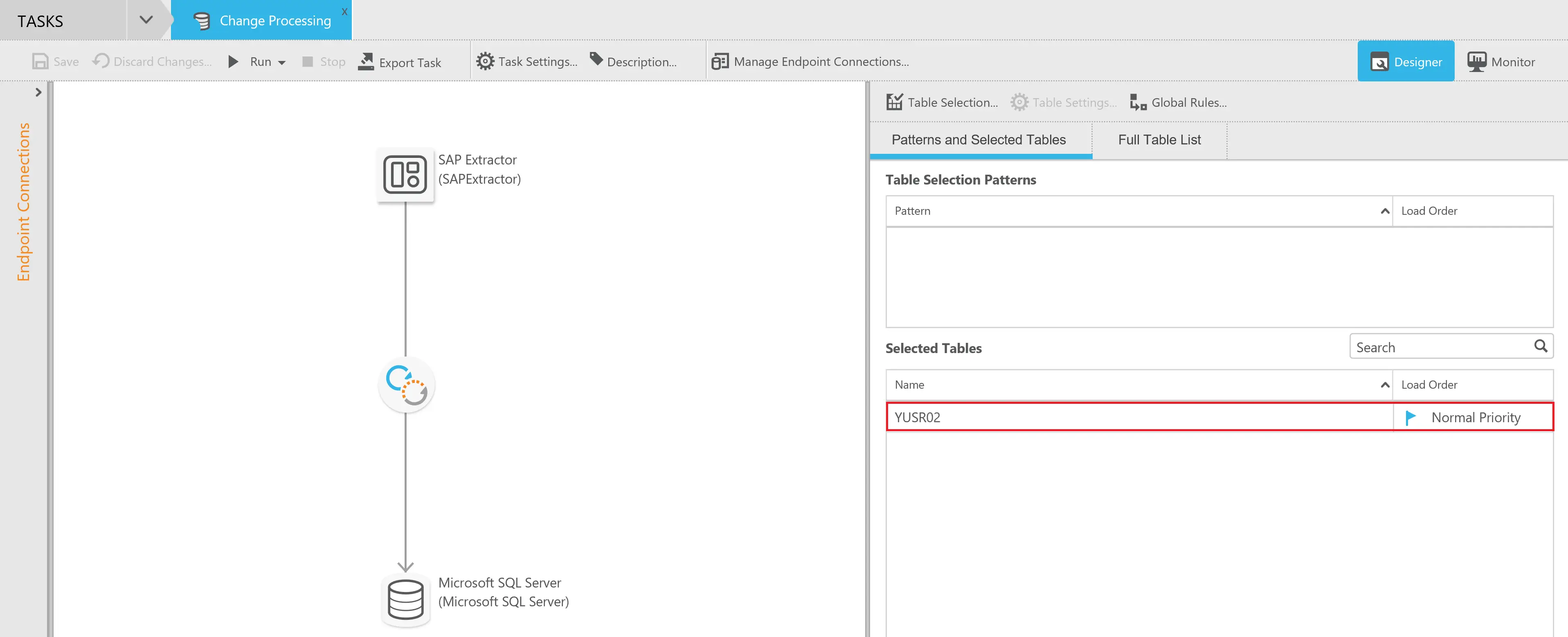1568x637 pixels.
Task: Open the TASKS dropdown chevron
Action: (146, 20)
